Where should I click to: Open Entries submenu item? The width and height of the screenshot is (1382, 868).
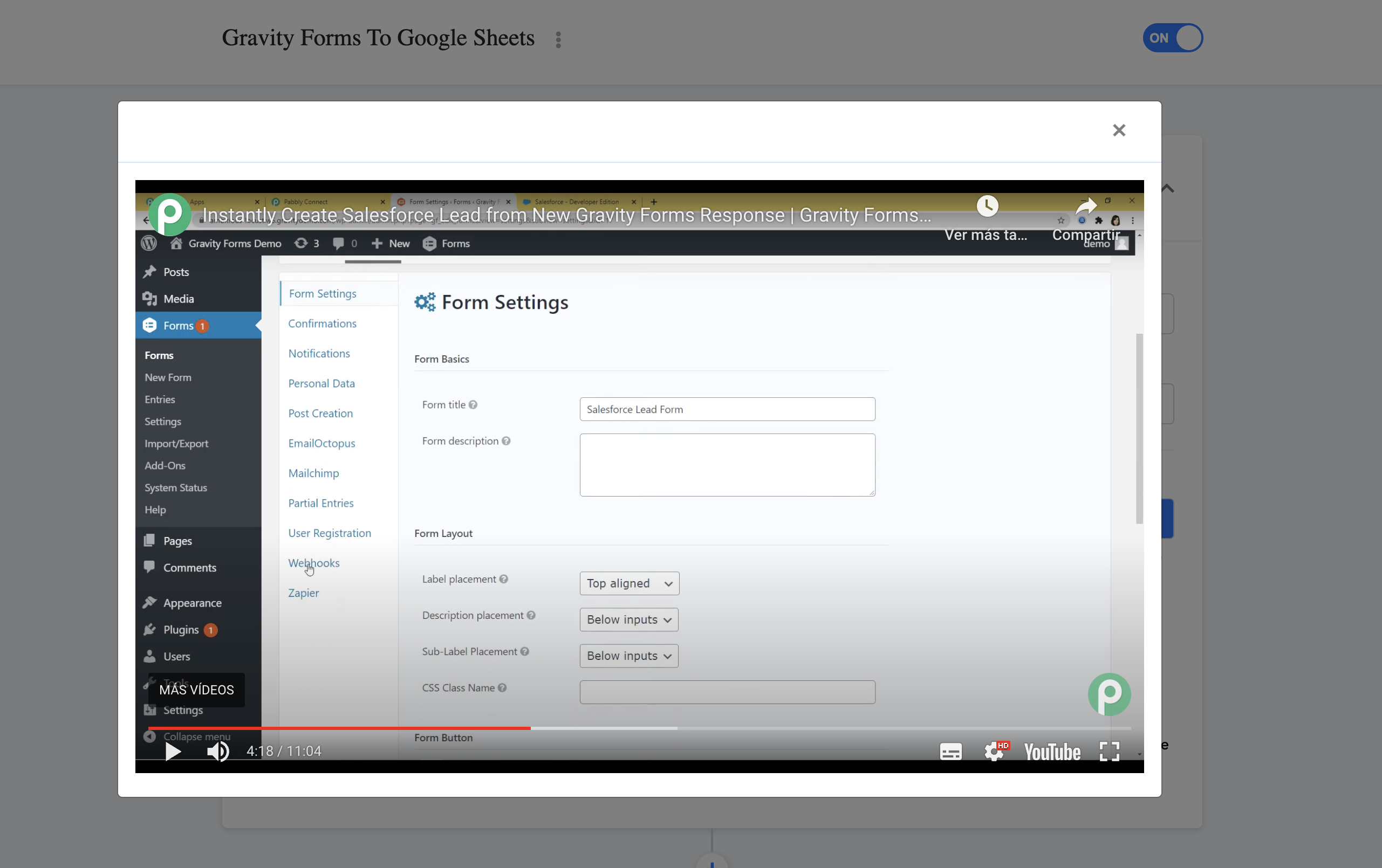point(160,399)
